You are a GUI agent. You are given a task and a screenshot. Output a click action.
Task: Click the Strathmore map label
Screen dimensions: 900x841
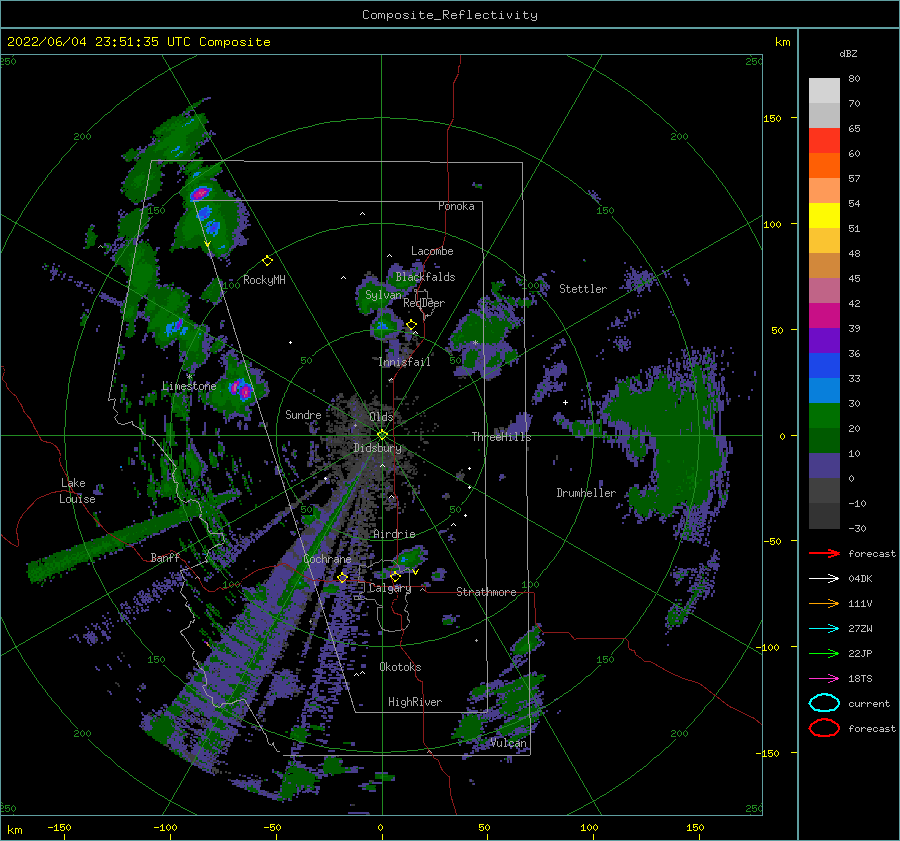[486, 592]
